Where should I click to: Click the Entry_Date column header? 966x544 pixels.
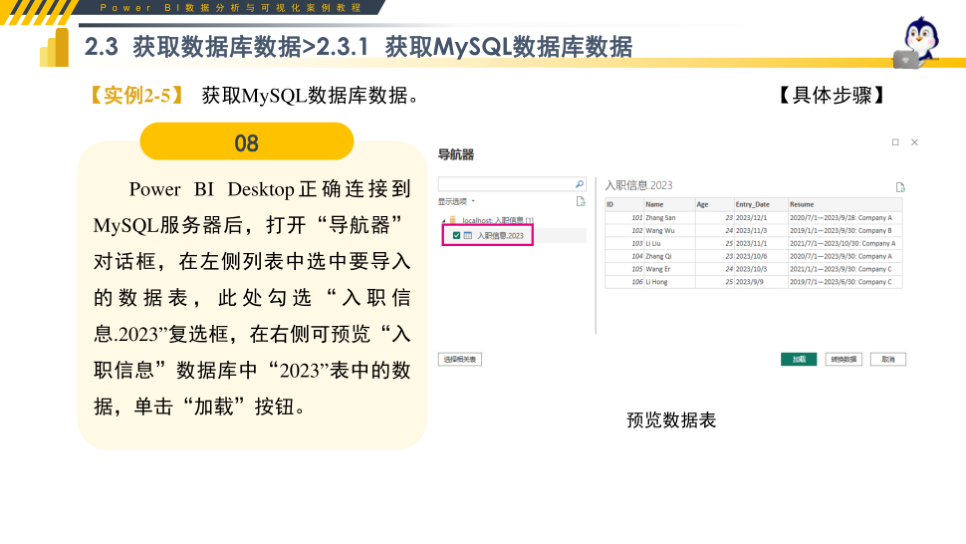pyautogui.click(x=761, y=205)
